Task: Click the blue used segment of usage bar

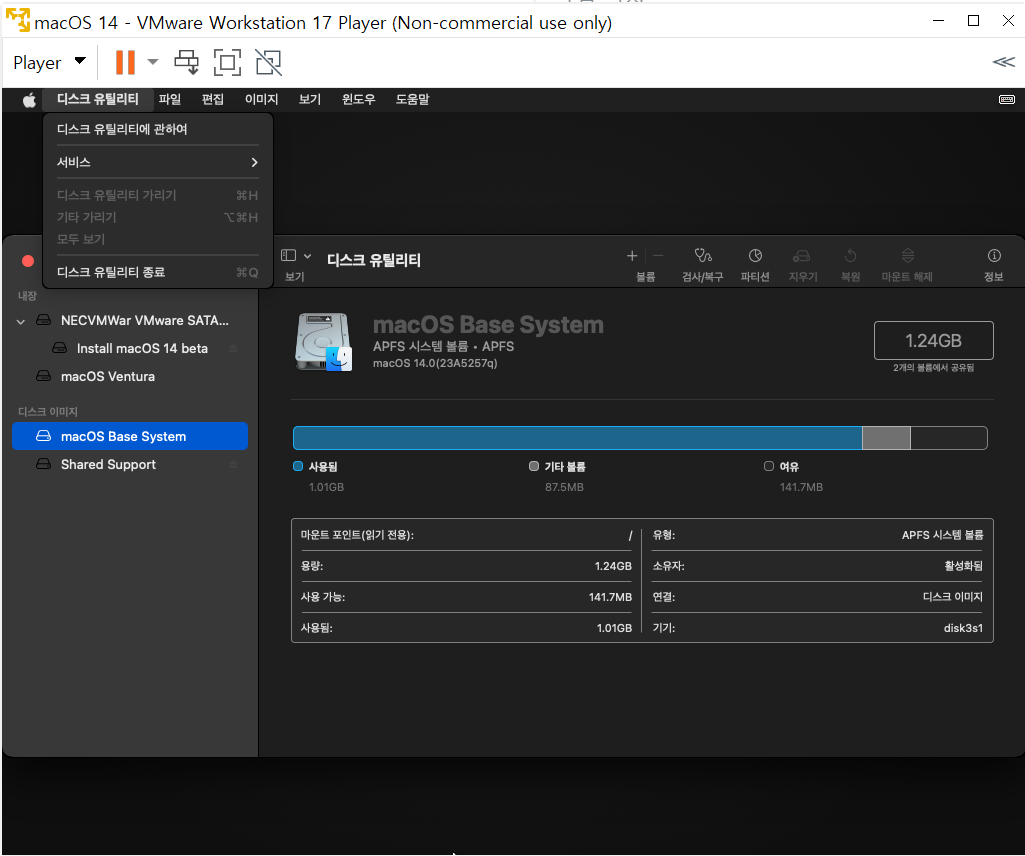Action: click(577, 437)
